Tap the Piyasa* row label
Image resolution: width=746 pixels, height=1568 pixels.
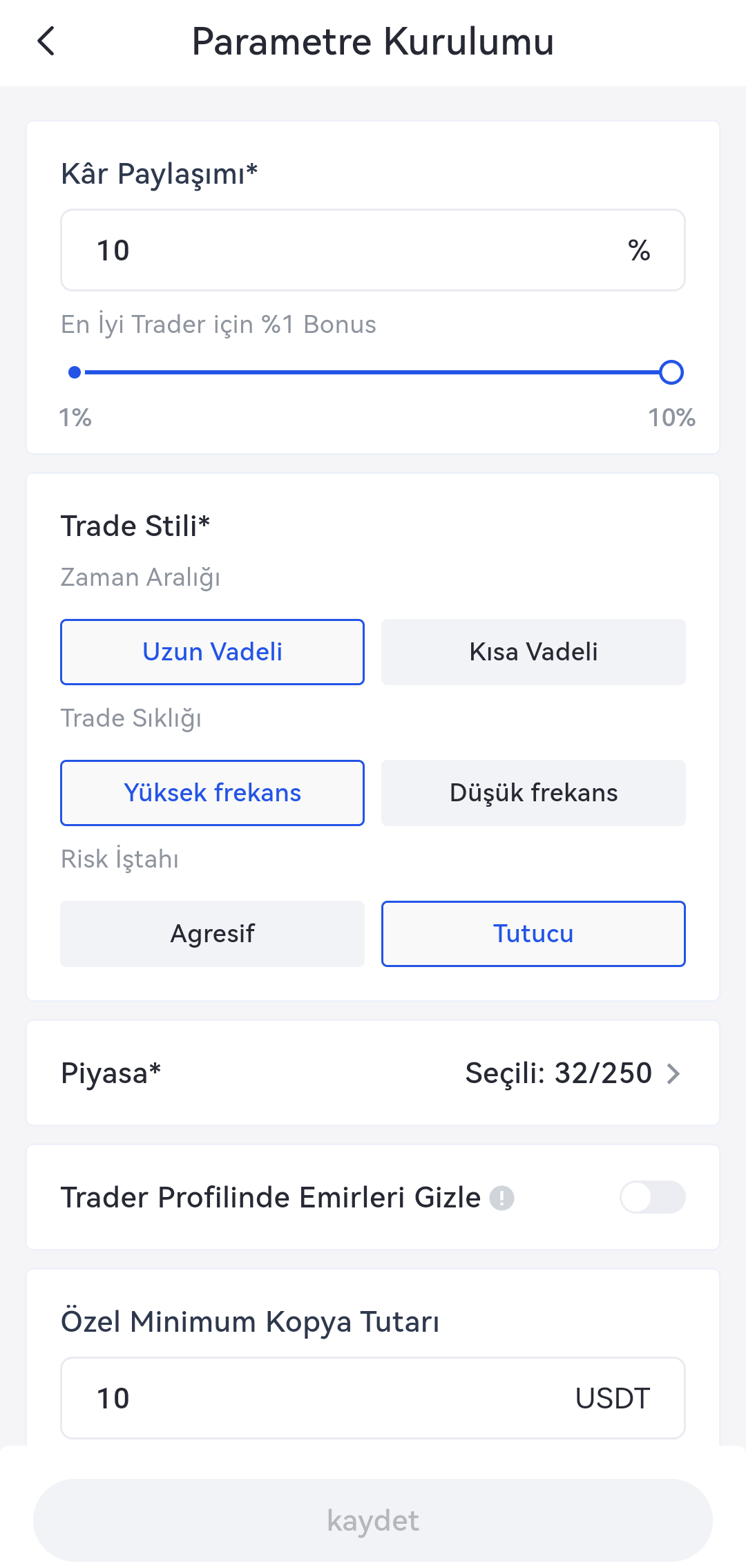(x=111, y=1073)
